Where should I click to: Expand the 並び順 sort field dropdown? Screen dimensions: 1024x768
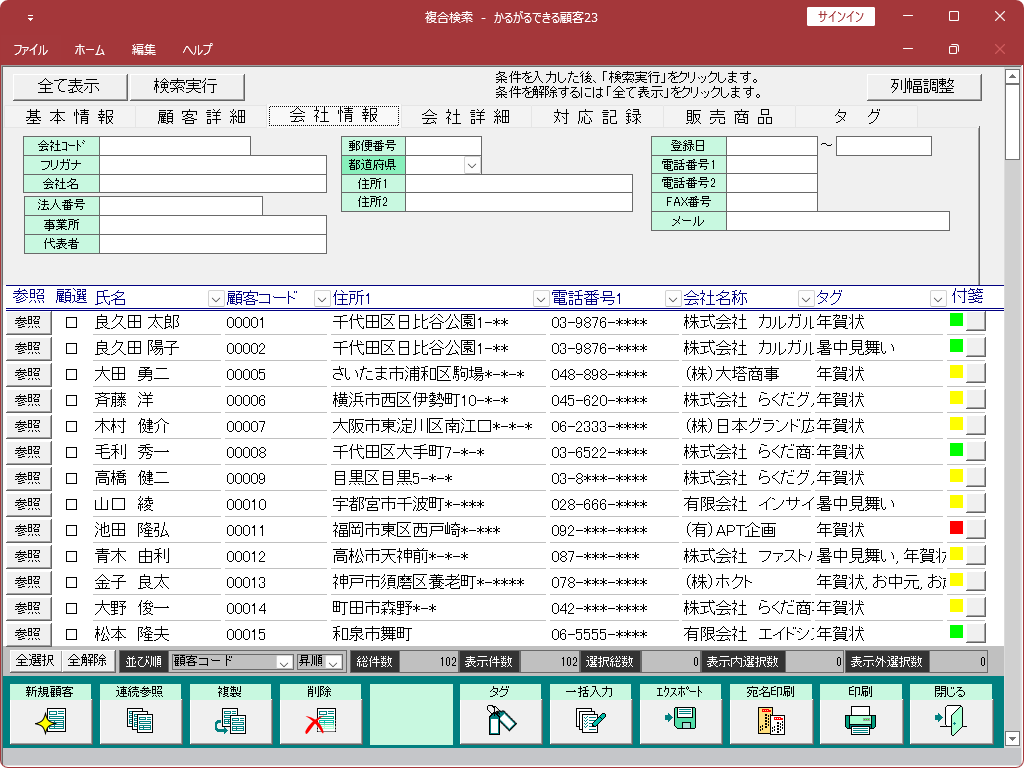(x=284, y=662)
